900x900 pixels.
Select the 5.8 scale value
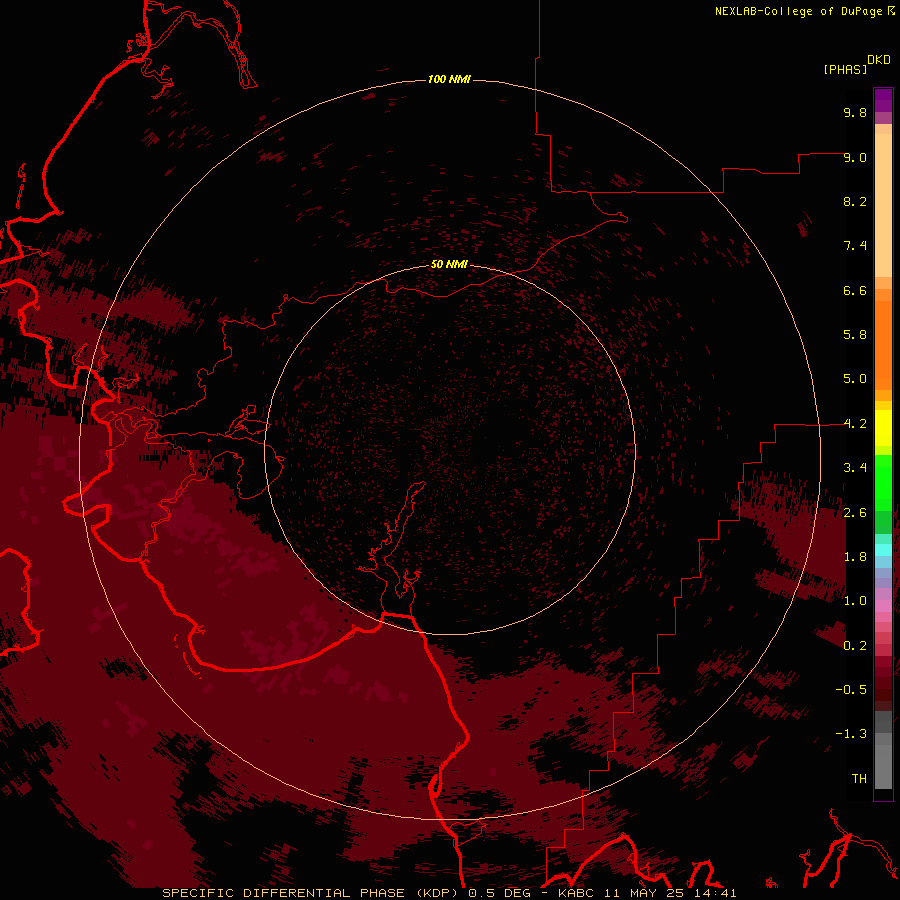[x=855, y=335]
